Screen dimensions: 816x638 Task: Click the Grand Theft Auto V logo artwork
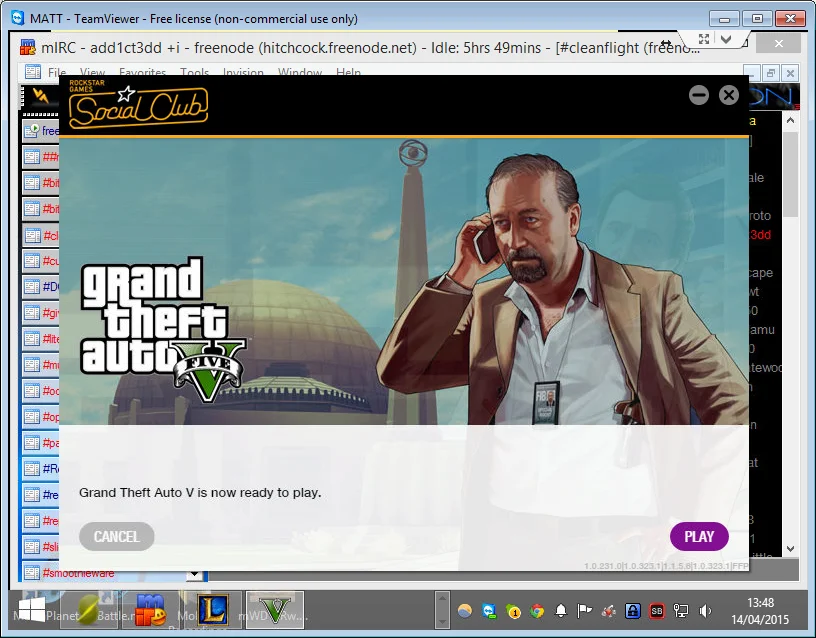162,330
